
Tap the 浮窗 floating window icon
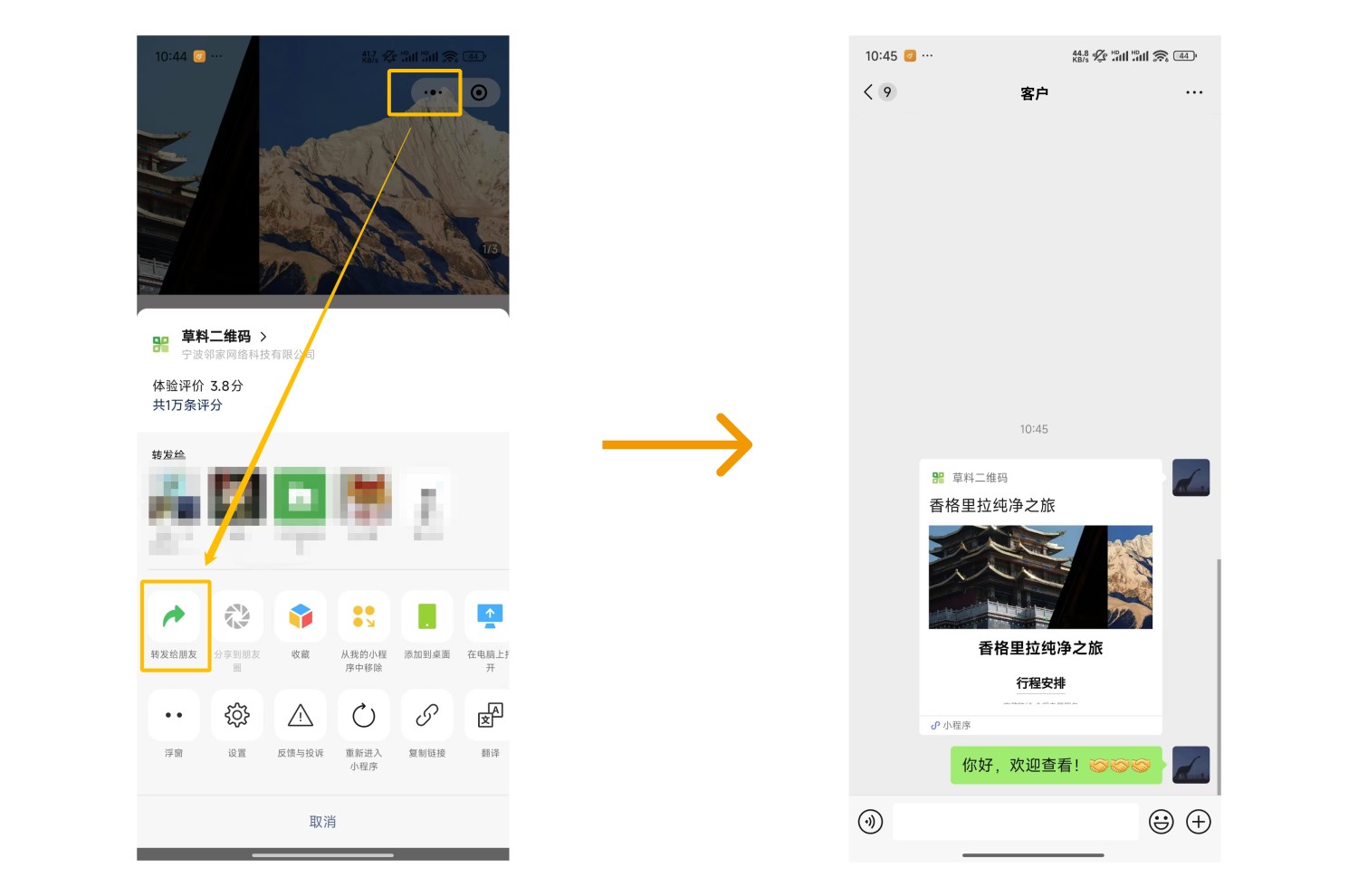click(174, 715)
